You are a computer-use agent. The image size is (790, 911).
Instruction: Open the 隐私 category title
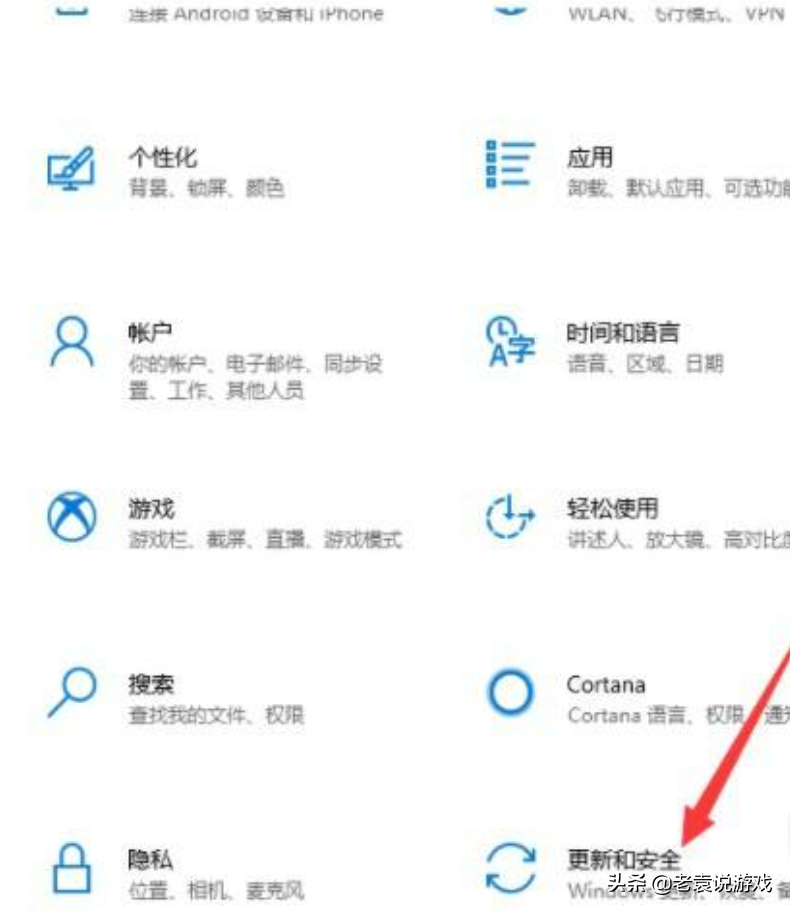[x=150, y=859]
